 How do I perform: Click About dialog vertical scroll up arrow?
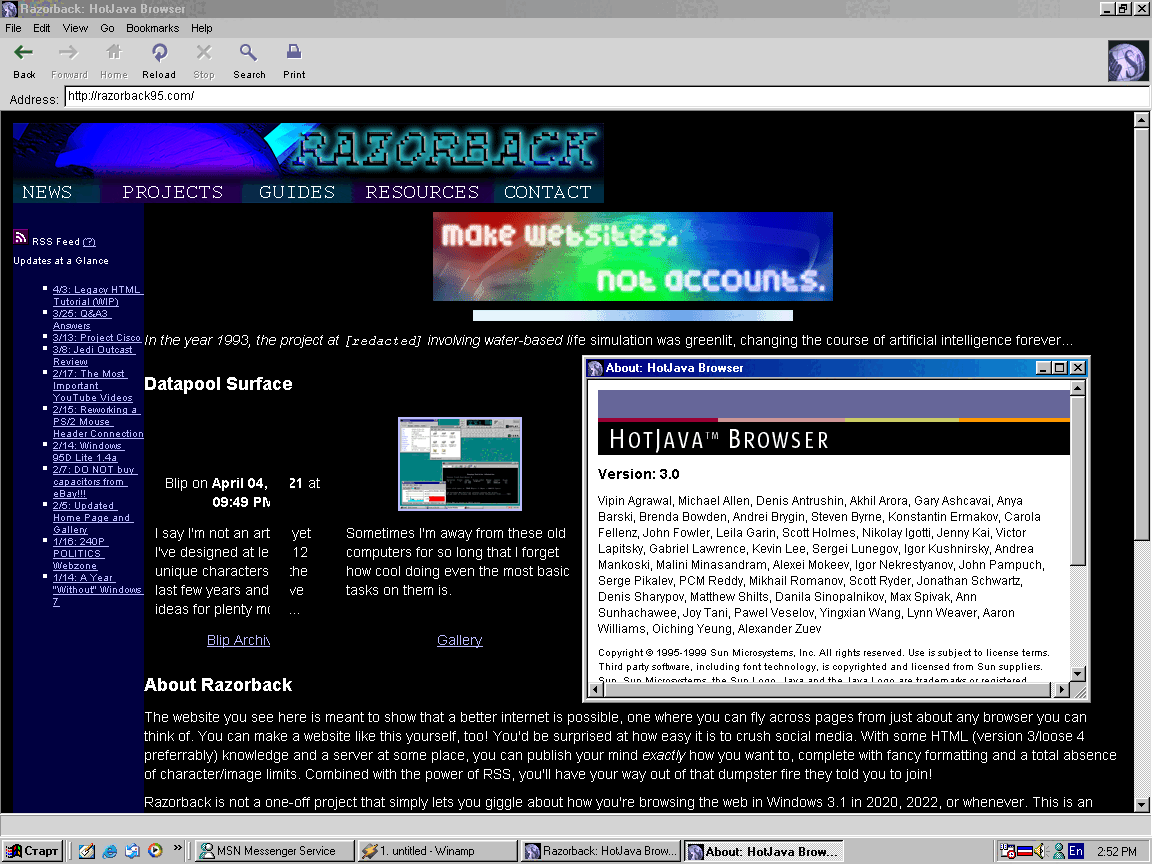pyautogui.click(x=1077, y=388)
